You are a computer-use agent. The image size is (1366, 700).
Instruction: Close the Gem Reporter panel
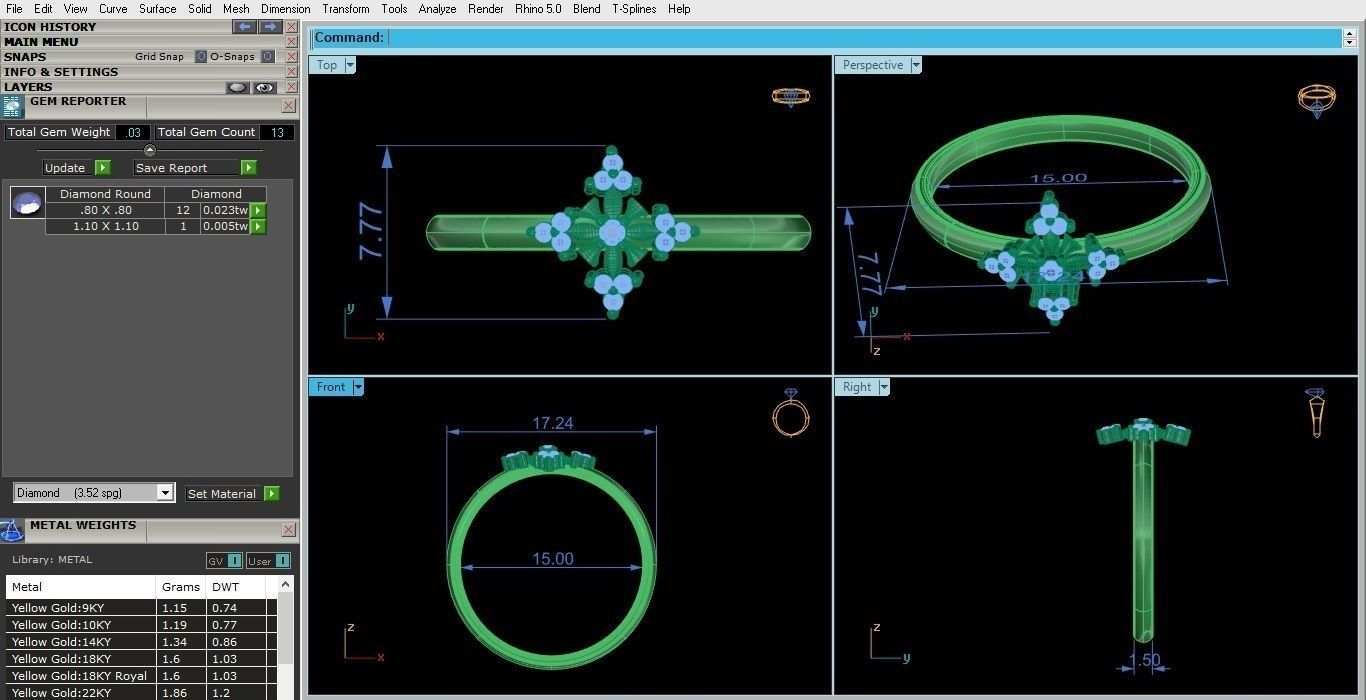[x=288, y=105]
